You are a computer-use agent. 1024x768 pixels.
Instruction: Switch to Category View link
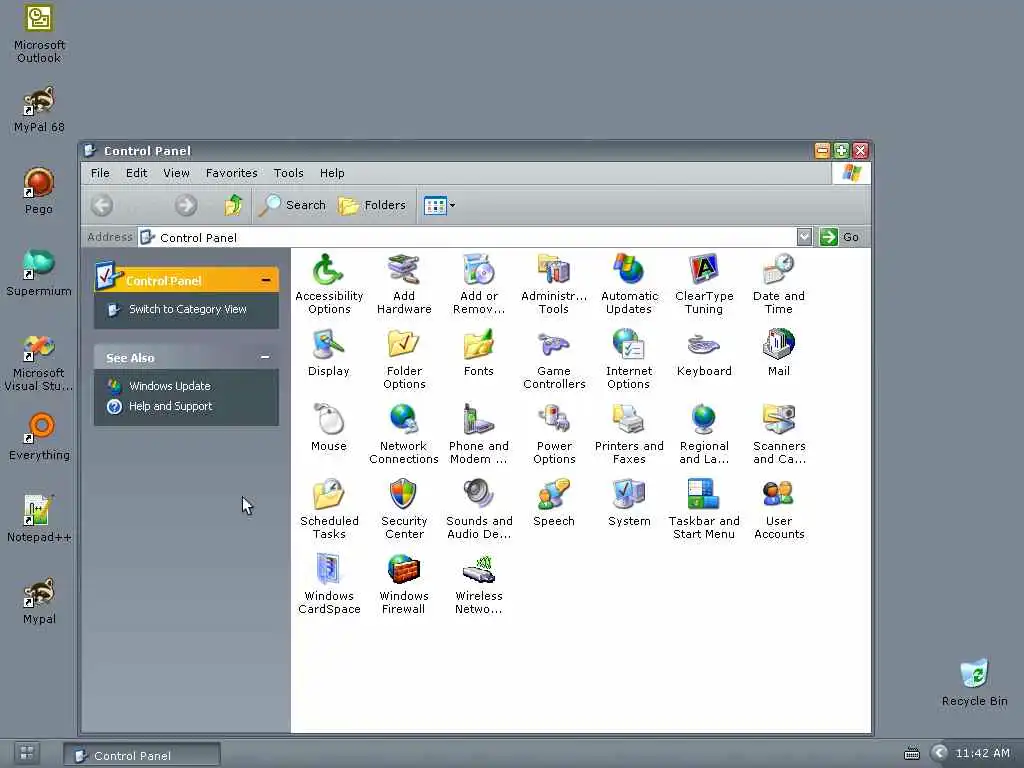(187, 309)
